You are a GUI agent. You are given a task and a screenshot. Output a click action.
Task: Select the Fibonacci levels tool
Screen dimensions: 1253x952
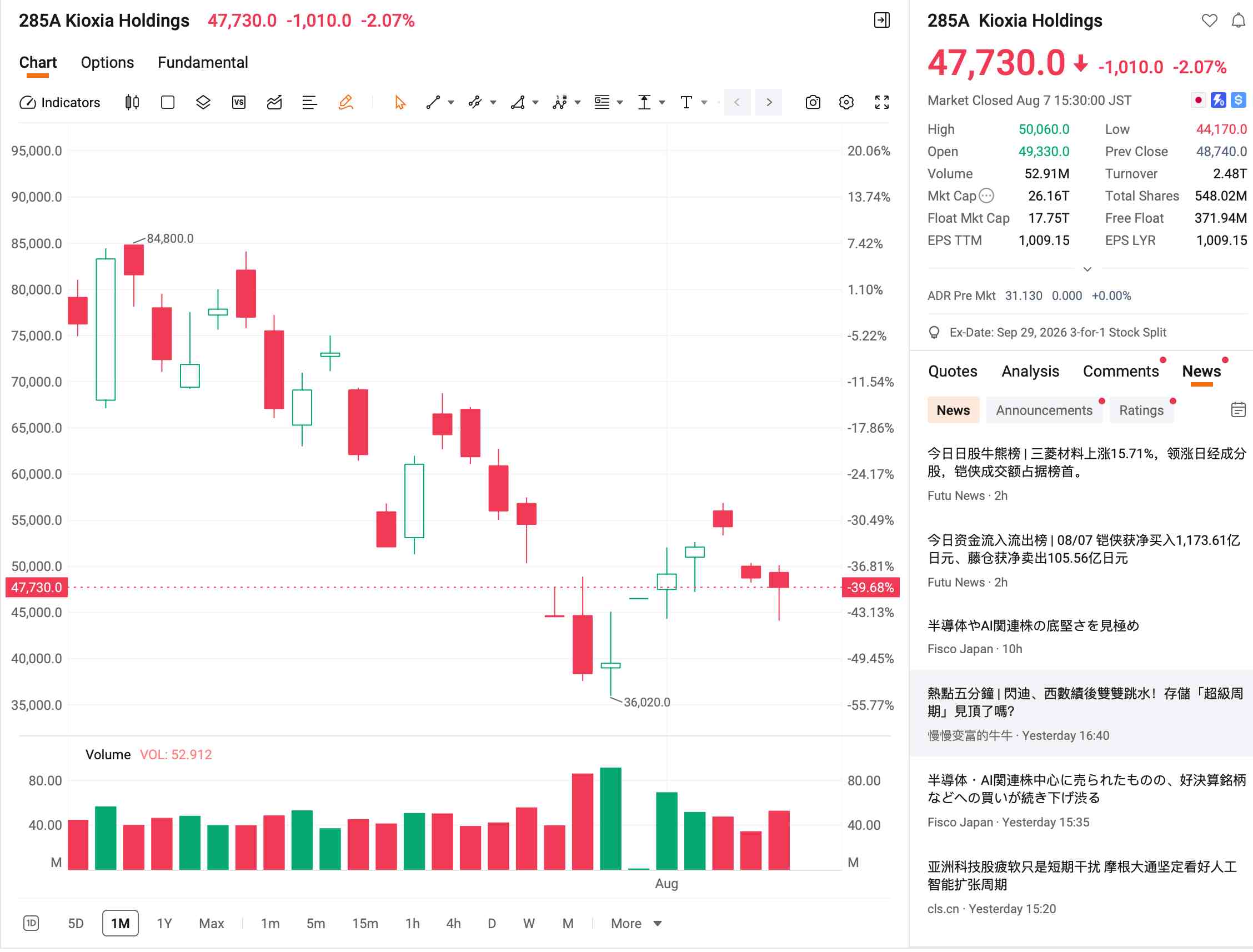(602, 103)
